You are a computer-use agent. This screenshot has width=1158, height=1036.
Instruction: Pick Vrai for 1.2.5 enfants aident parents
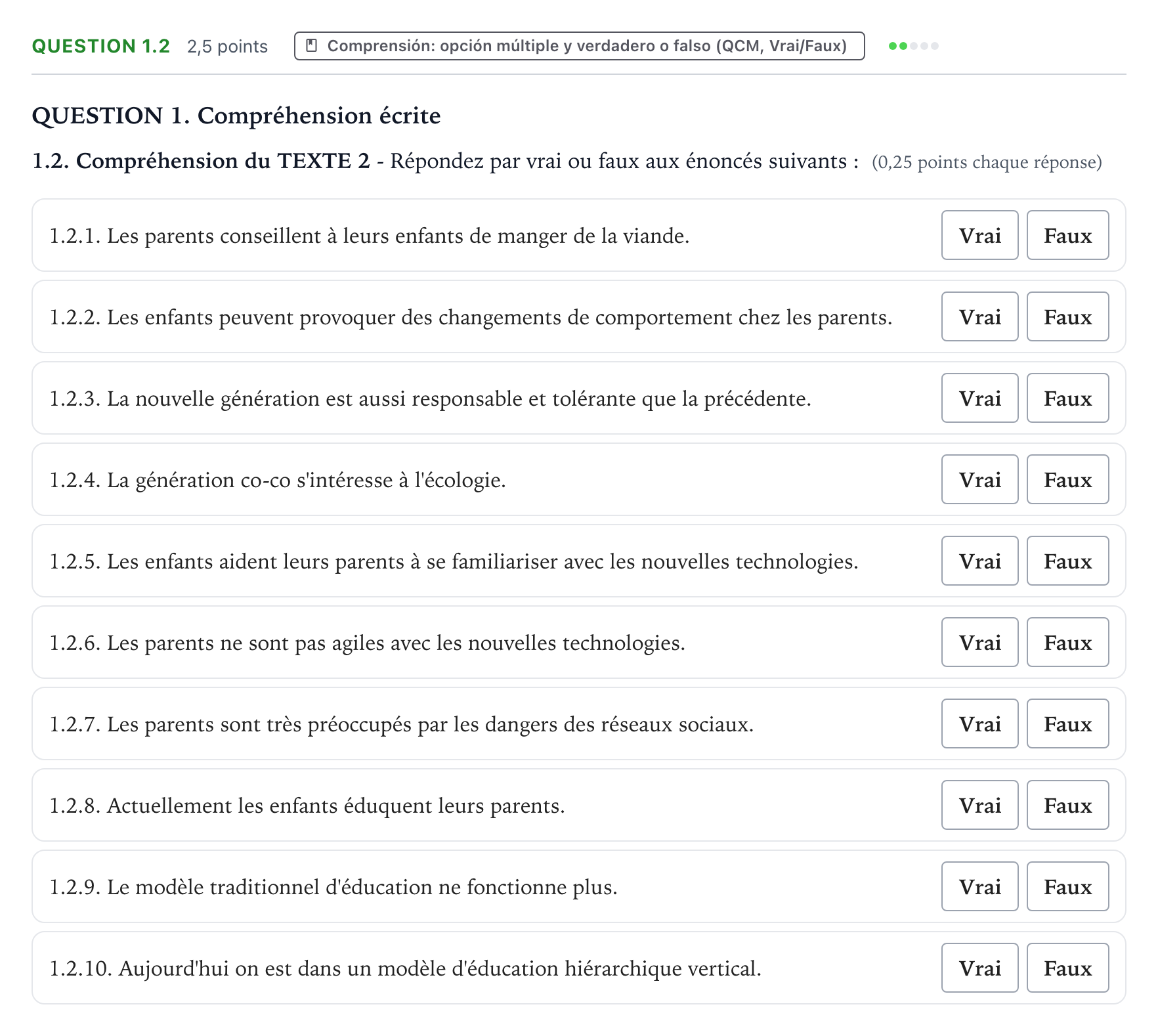[x=979, y=561]
